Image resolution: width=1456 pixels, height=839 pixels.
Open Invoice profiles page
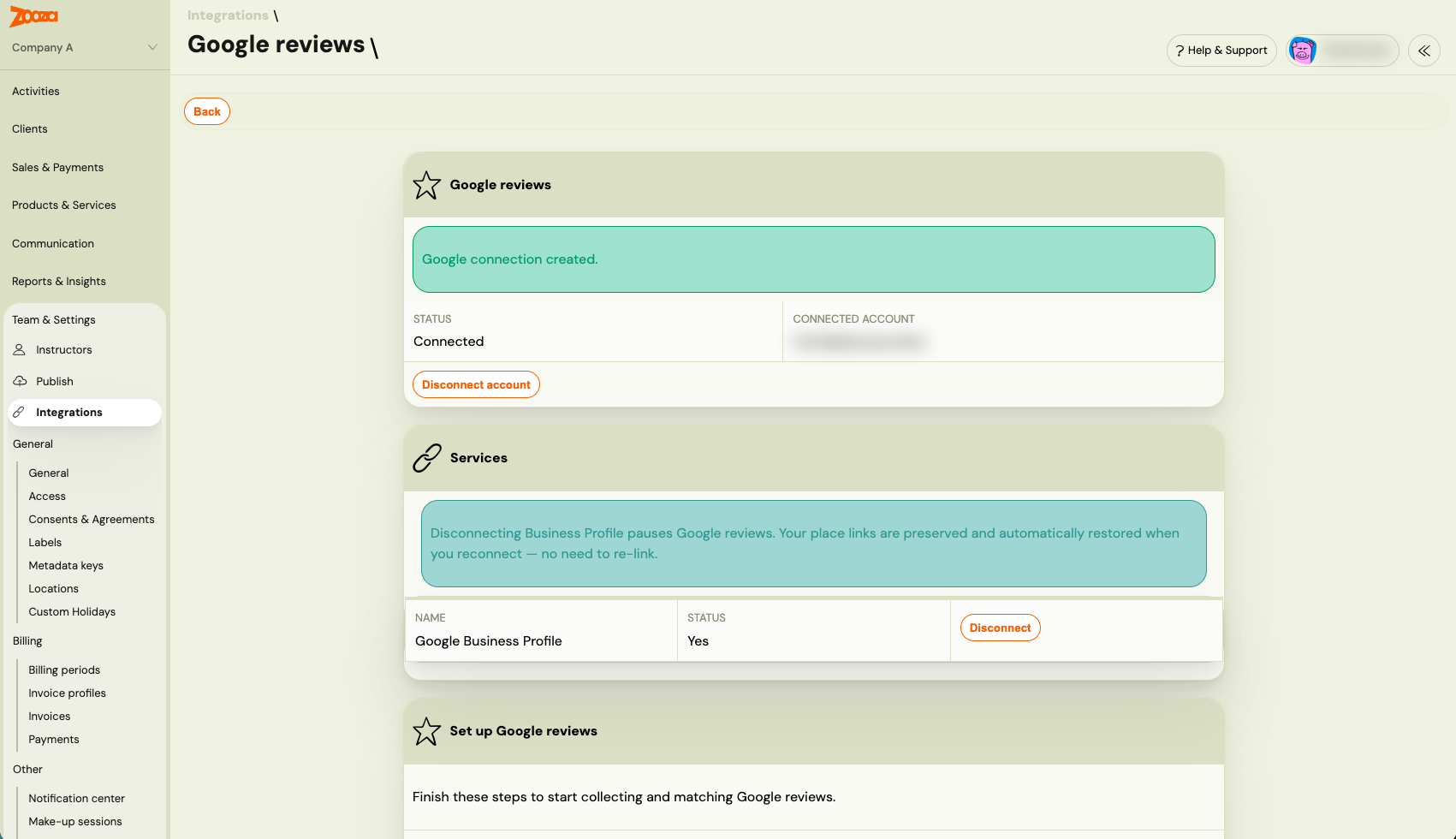pyautogui.click(x=68, y=693)
